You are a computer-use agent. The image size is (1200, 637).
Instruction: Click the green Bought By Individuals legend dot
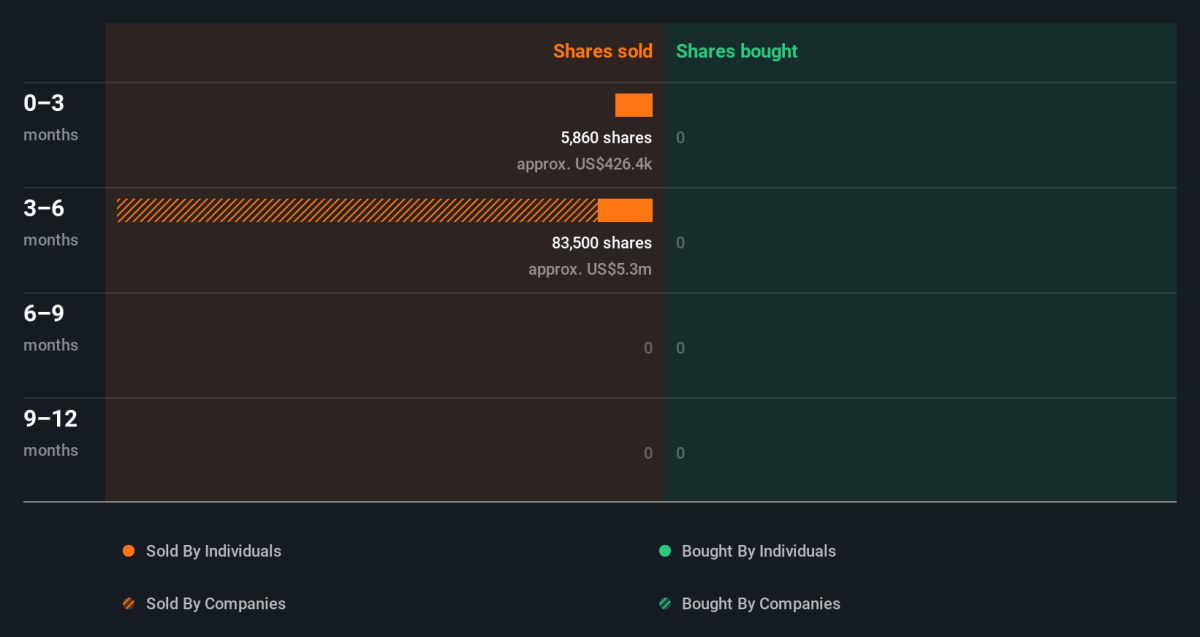[x=665, y=551]
